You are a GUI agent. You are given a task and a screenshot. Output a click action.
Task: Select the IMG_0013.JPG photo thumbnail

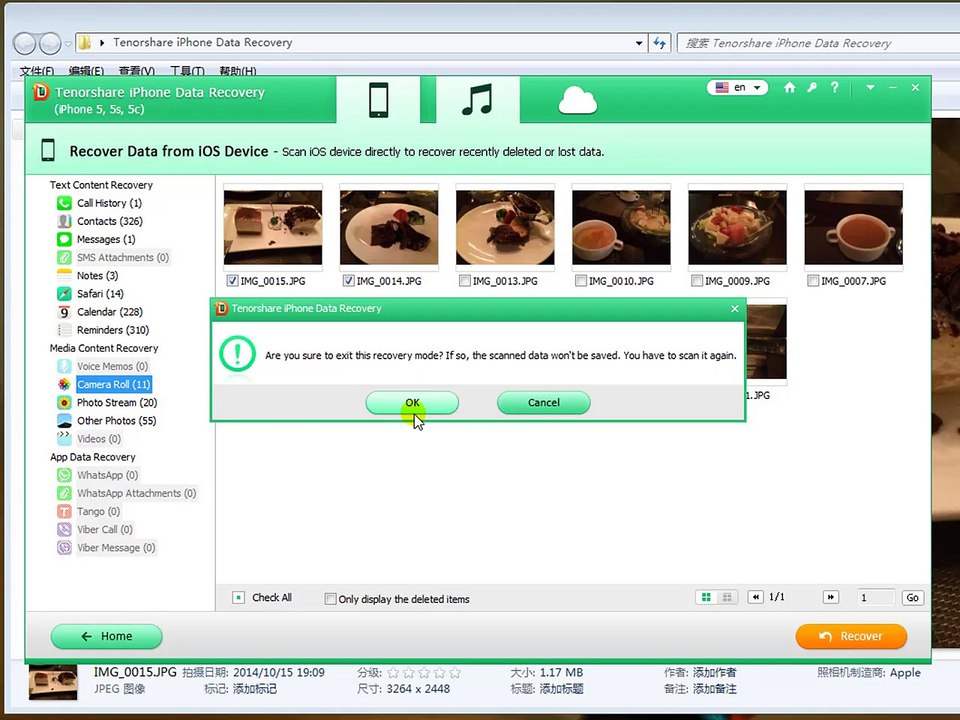[x=505, y=227]
